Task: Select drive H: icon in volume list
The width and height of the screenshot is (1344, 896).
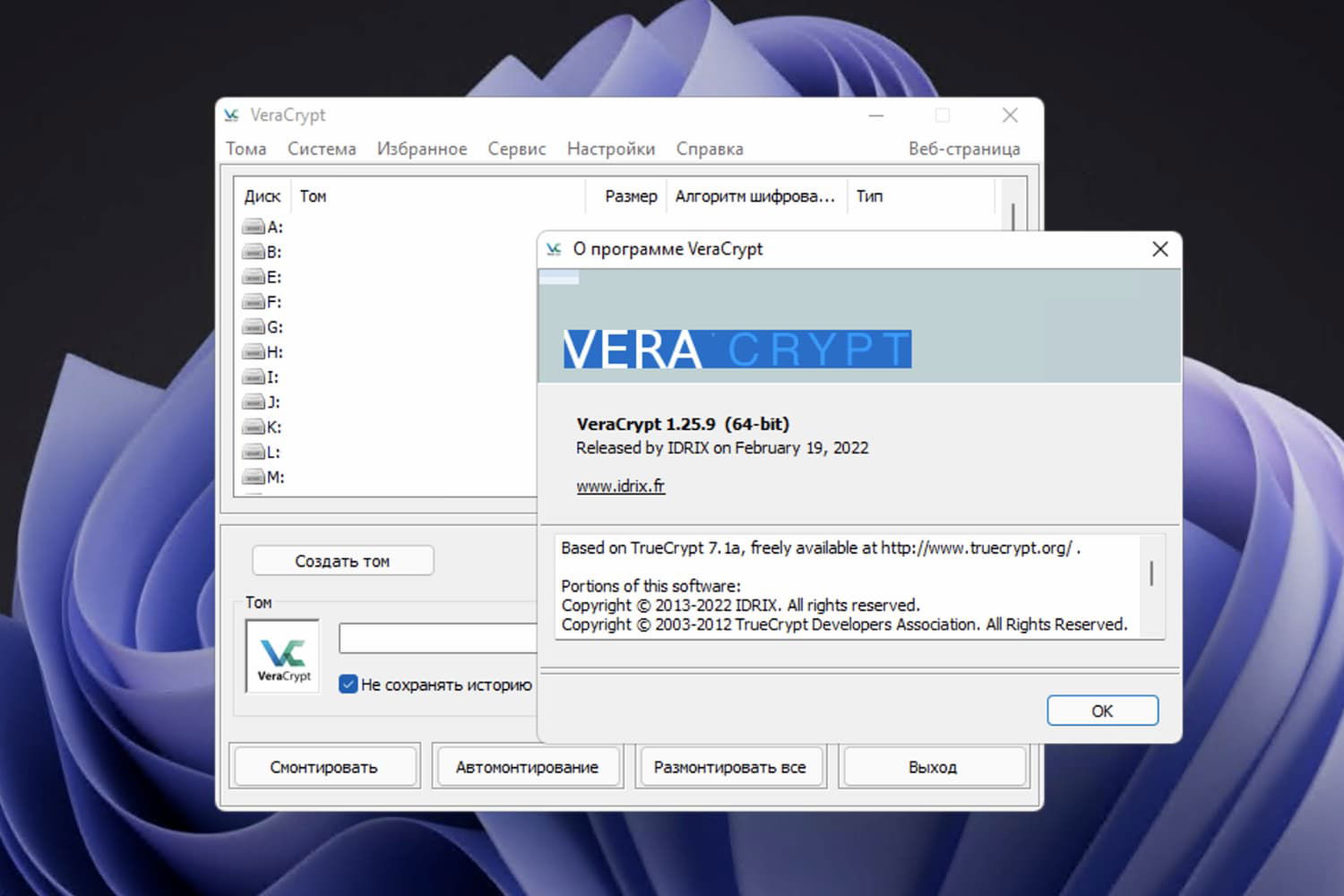Action: 254,353
